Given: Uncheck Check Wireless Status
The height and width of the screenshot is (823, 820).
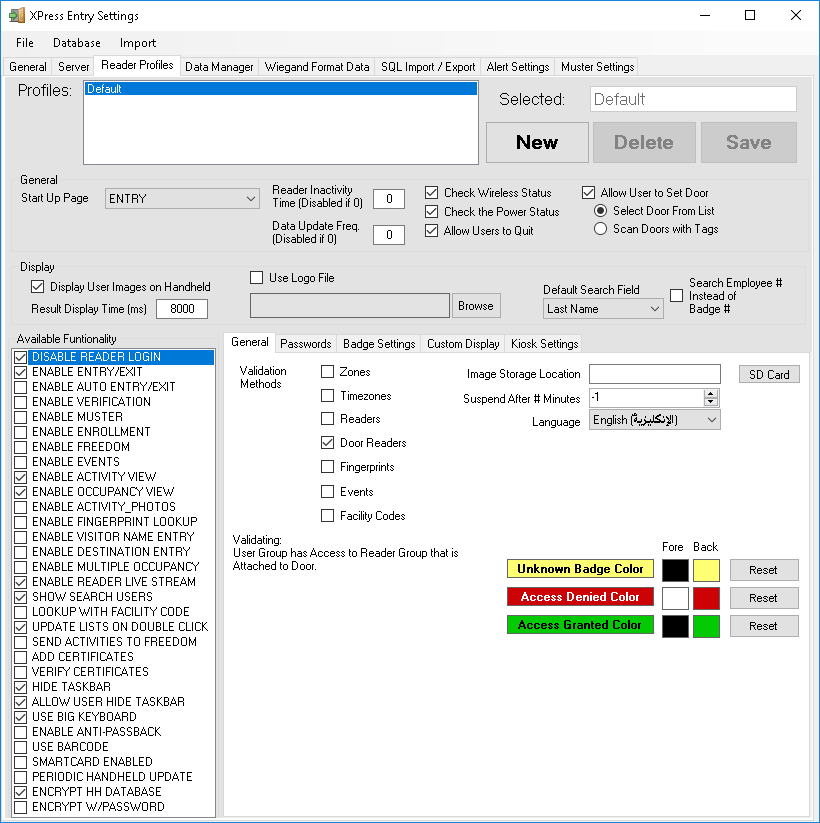Looking at the screenshot, I should click(432, 193).
